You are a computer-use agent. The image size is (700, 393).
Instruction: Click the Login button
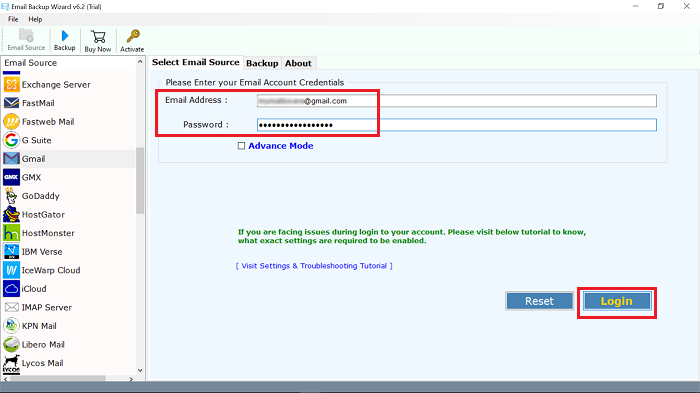(x=617, y=301)
